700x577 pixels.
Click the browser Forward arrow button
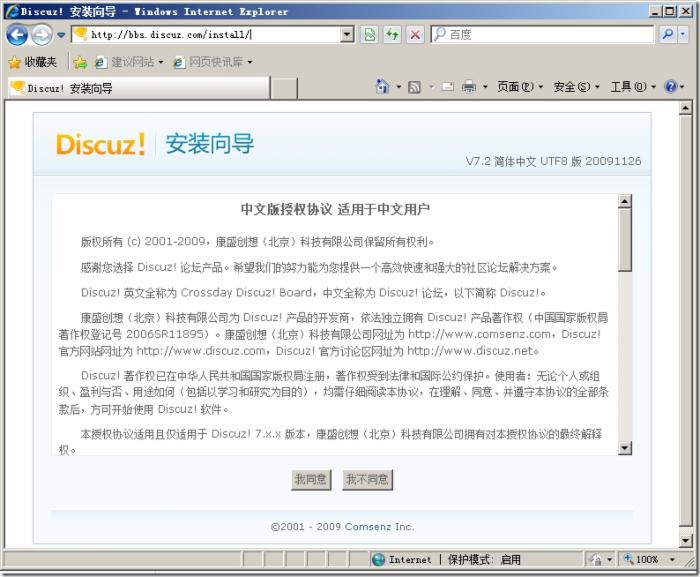point(42,35)
